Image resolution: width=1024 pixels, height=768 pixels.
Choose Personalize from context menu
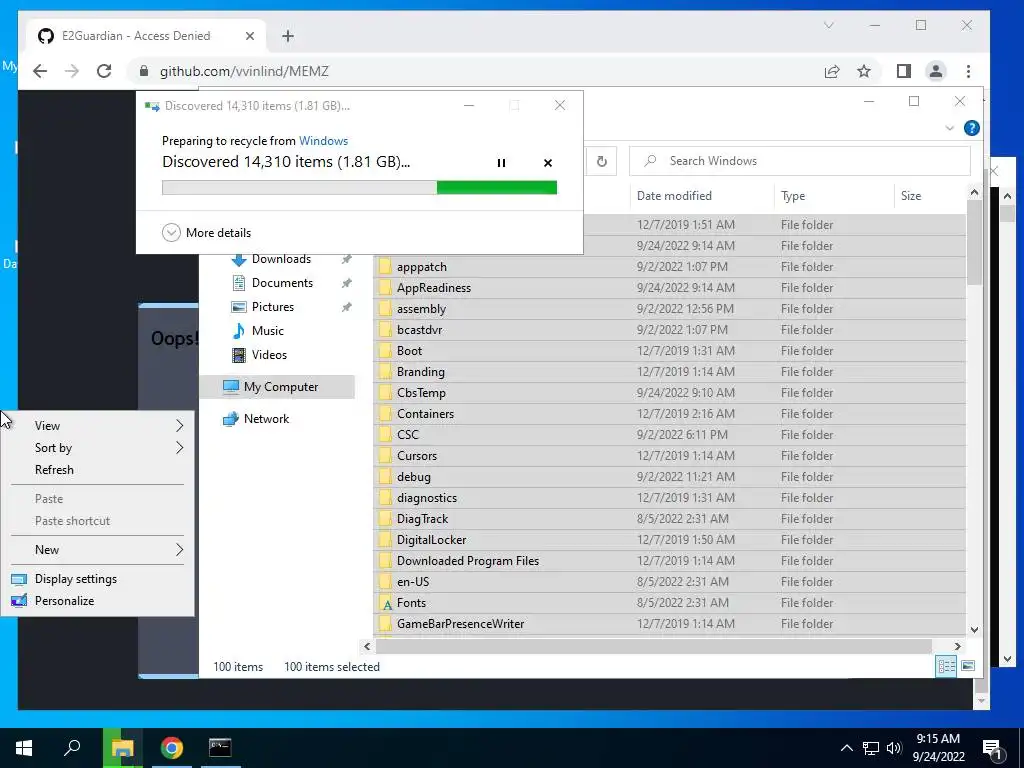98,601
